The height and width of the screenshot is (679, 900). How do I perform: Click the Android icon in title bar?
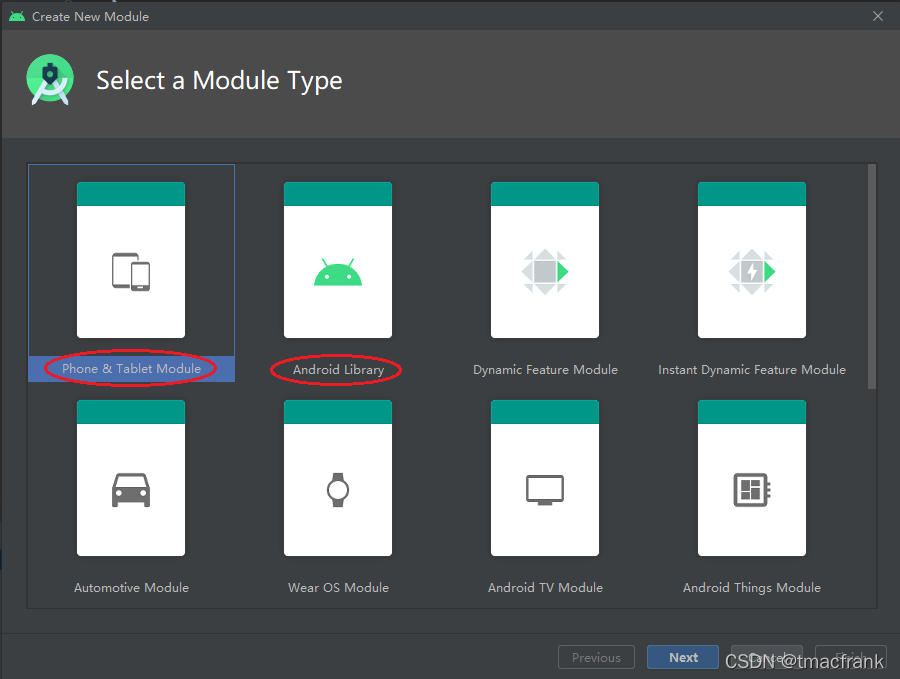17,16
